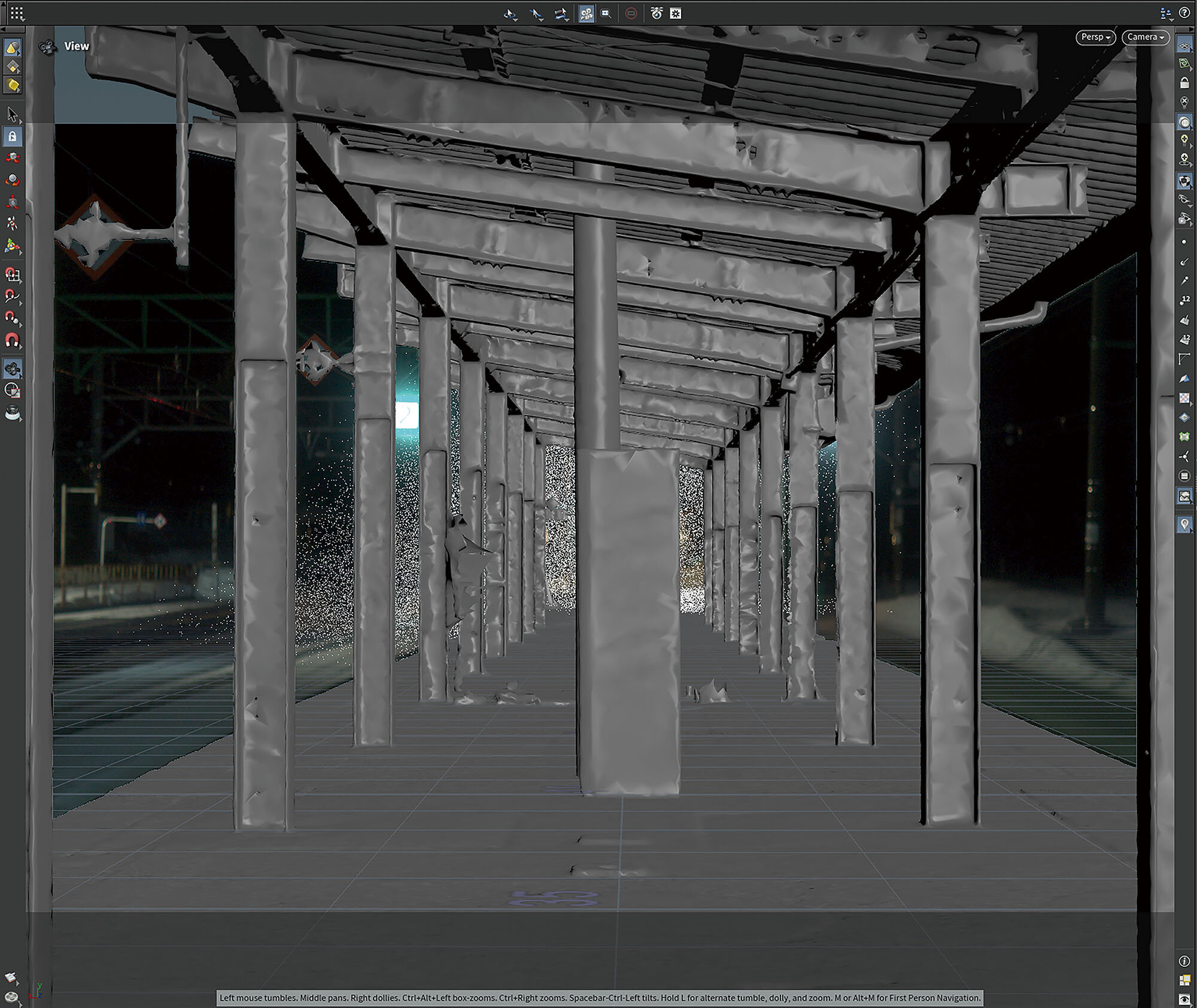Click the red magnet Snap to Grid icon
Image resolution: width=1197 pixels, height=1008 pixels.
pos(12,275)
